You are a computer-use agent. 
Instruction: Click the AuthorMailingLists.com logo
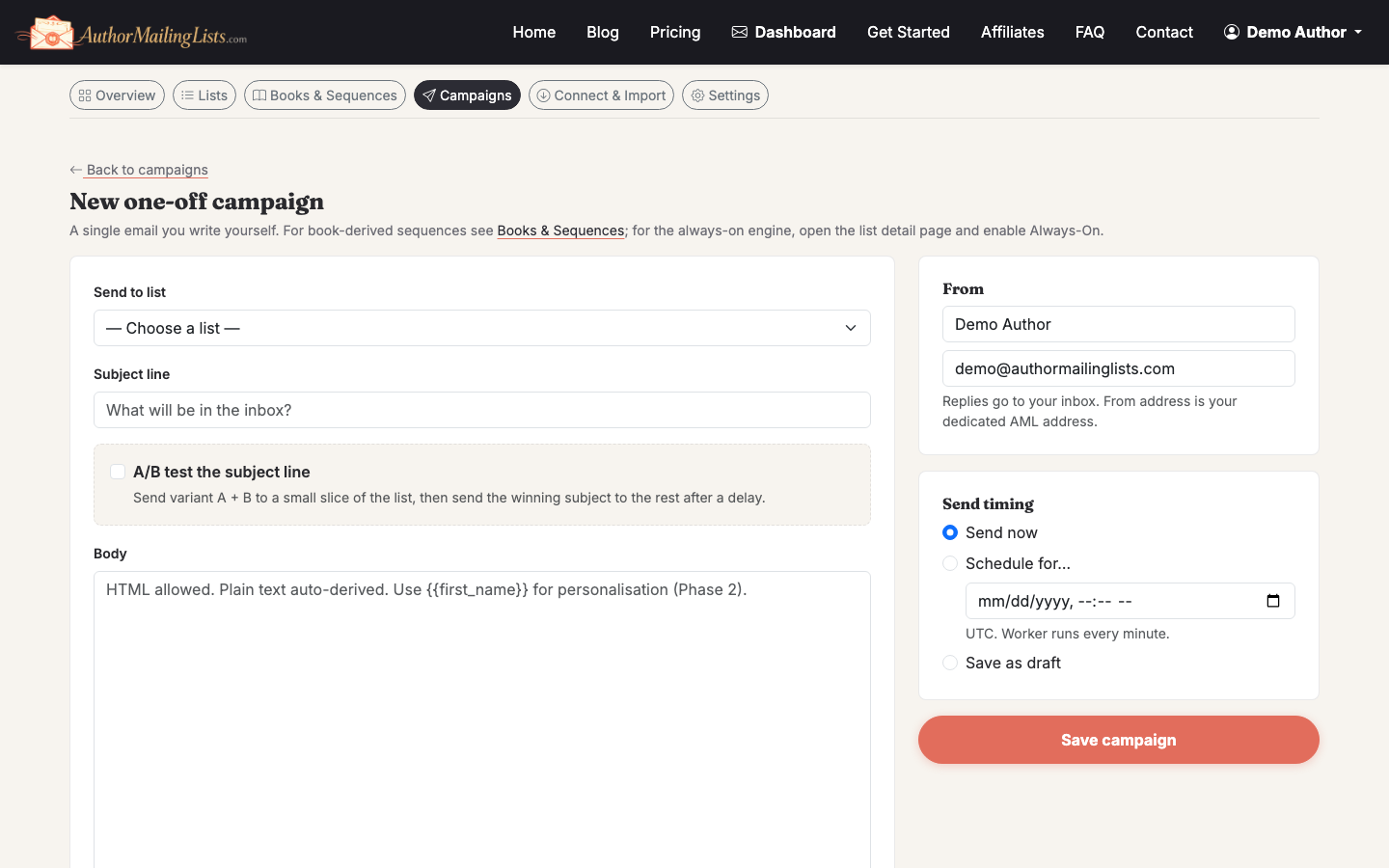click(131, 33)
